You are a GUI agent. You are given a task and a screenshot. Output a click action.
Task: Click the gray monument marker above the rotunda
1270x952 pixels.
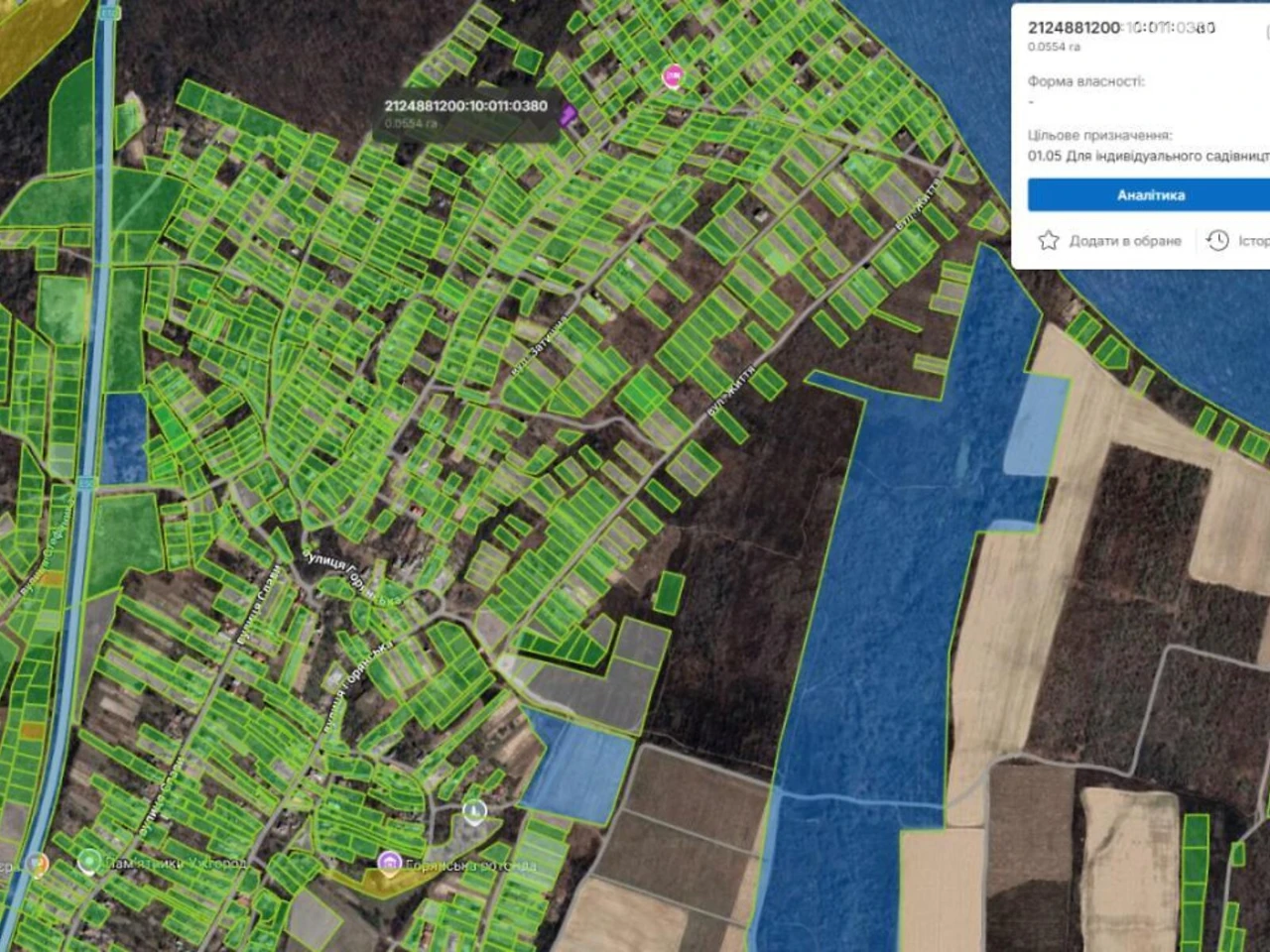pyautogui.click(x=474, y=812)
